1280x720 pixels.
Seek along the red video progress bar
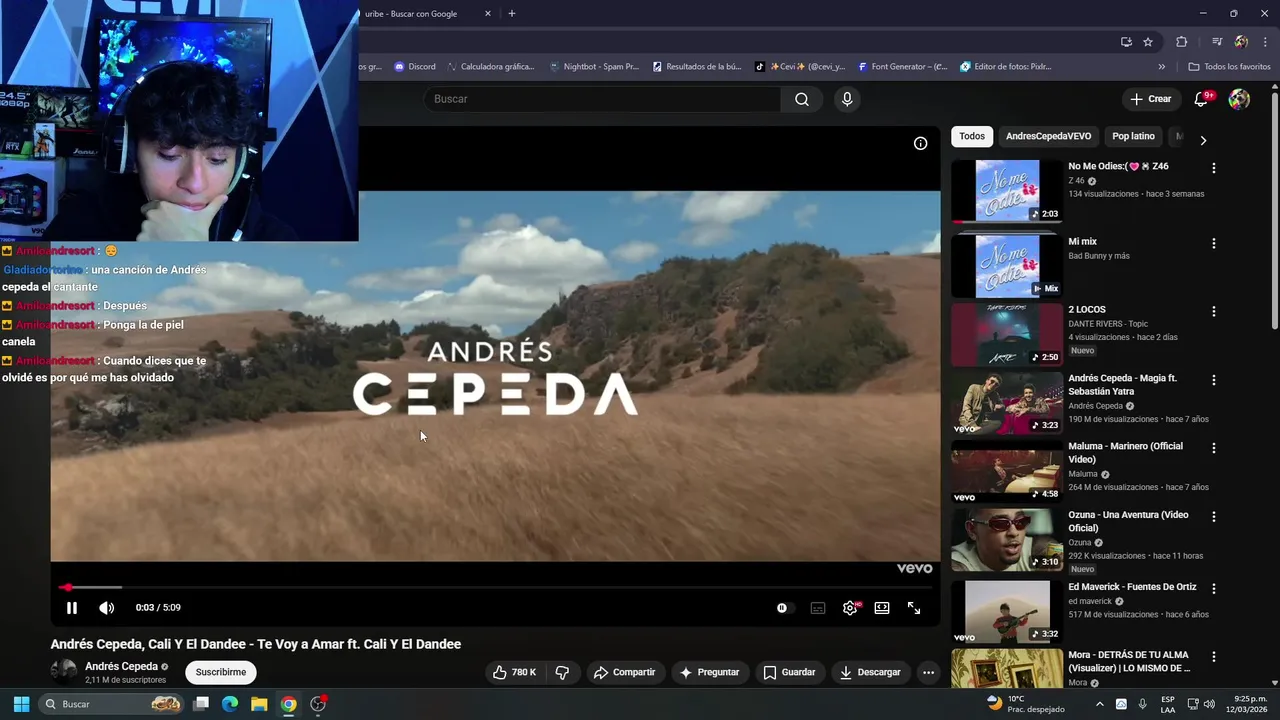pyautogui.click(x=495, y=587)
